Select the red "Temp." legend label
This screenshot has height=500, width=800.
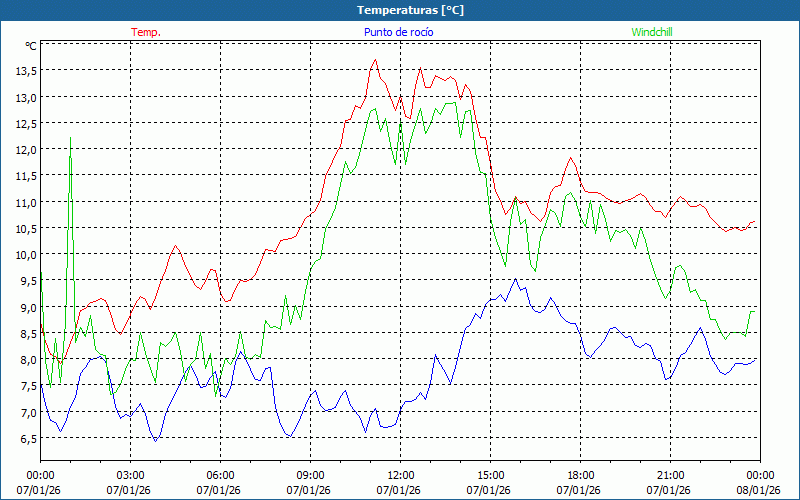click(x=146, y=32)
